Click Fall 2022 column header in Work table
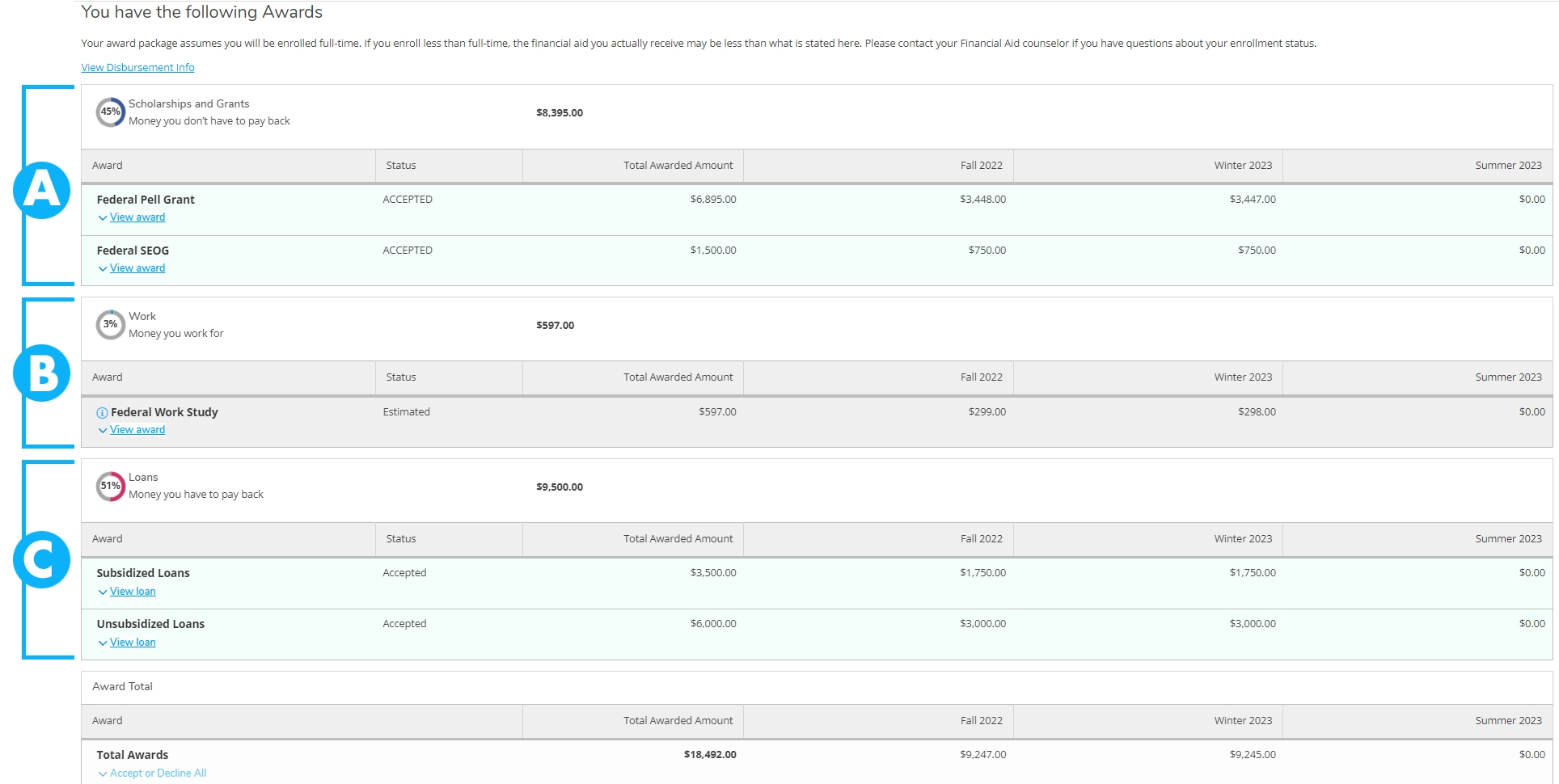The image size is (1559, 784). point(981,377)
